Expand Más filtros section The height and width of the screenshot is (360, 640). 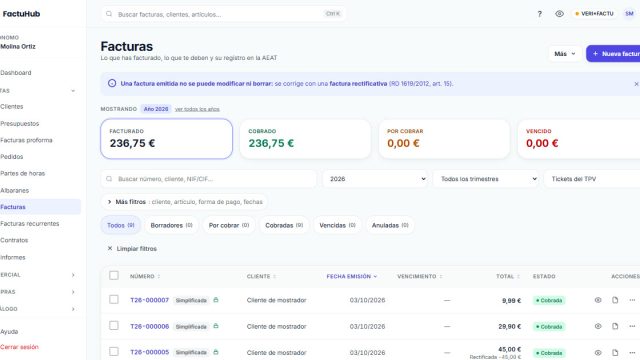184,202
